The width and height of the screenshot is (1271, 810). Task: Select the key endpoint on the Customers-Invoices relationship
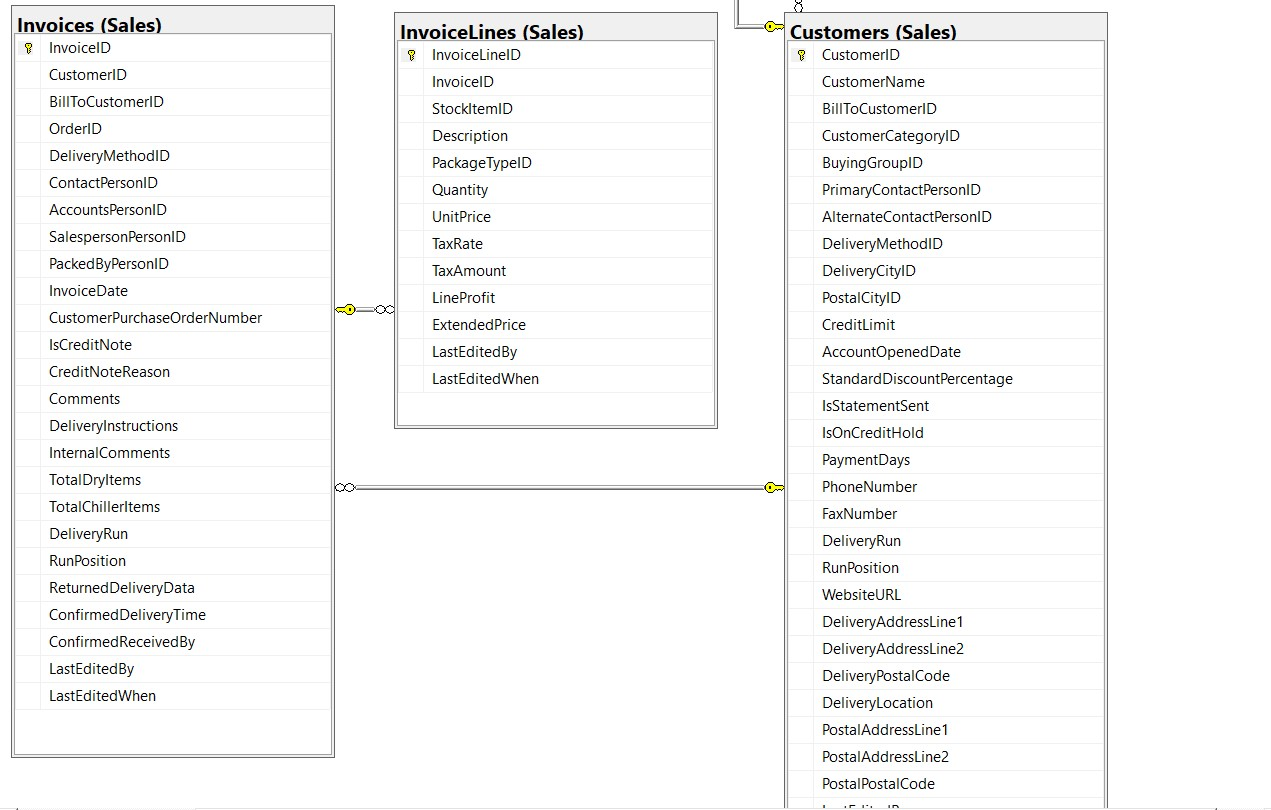tap(771, 487)
